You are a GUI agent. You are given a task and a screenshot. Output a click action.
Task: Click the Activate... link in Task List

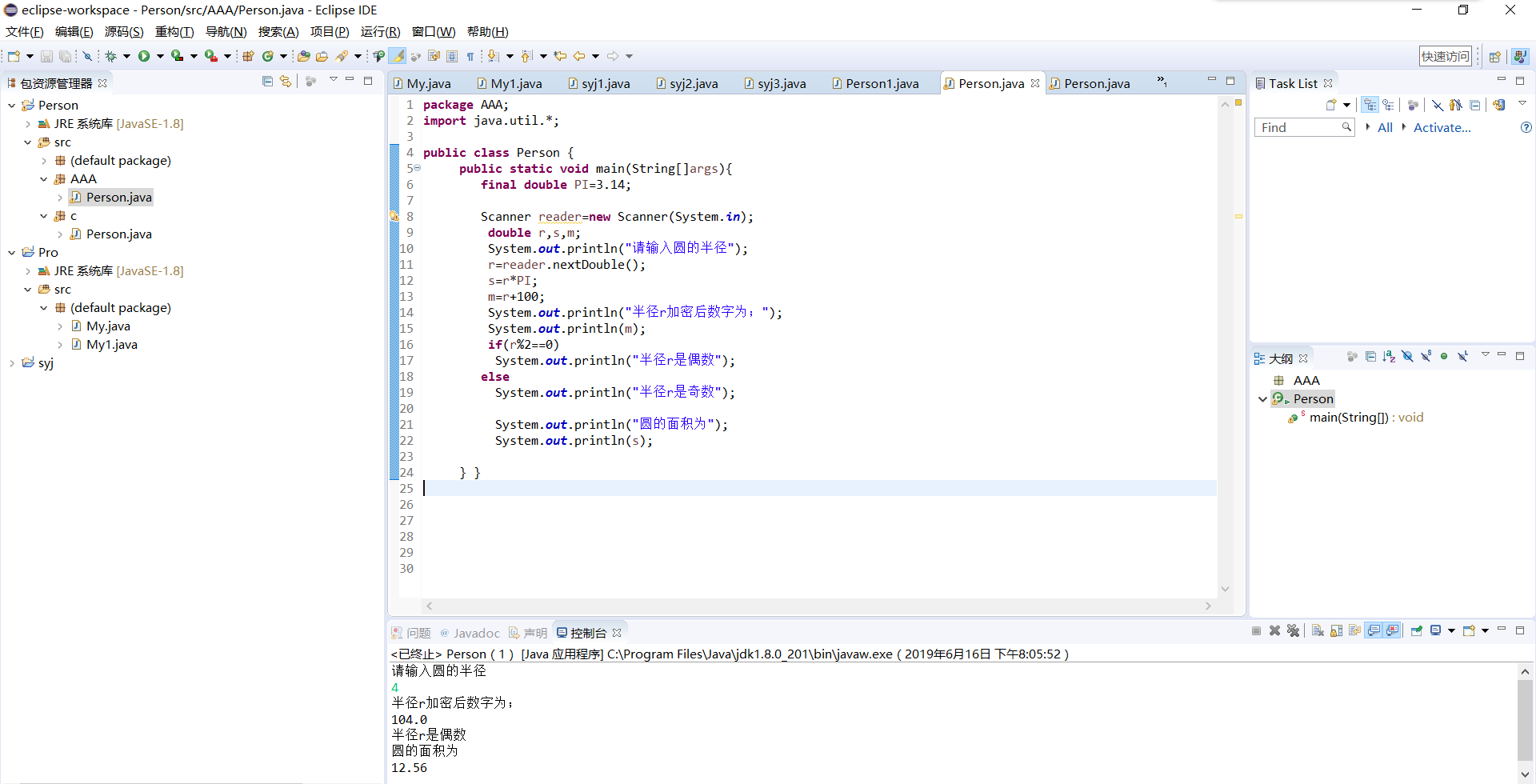[1442, 128]
